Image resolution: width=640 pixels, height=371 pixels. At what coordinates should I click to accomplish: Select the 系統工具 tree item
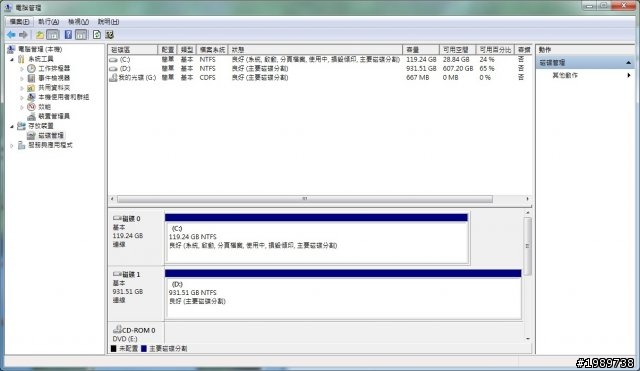click(40, 59)
